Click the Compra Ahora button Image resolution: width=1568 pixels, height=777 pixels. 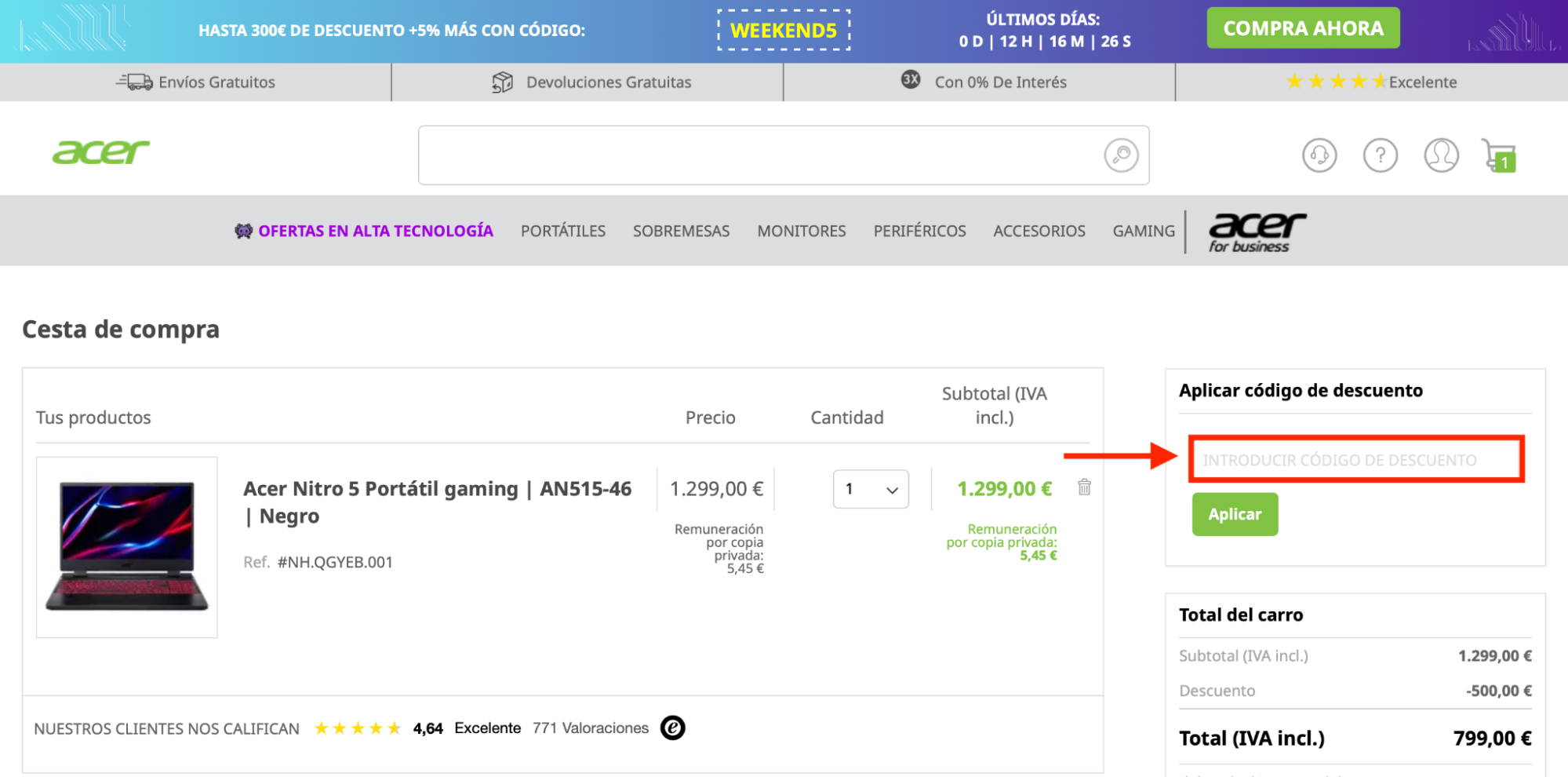tap(1303, 28)
